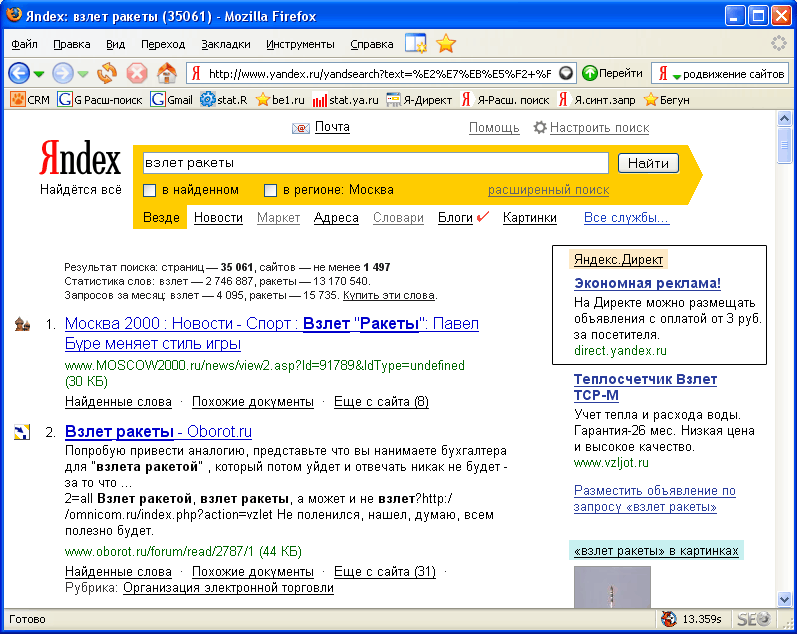This screenshot has width=797, height=634.
Task: Open the Справка menu
Action: click(372, 44)
